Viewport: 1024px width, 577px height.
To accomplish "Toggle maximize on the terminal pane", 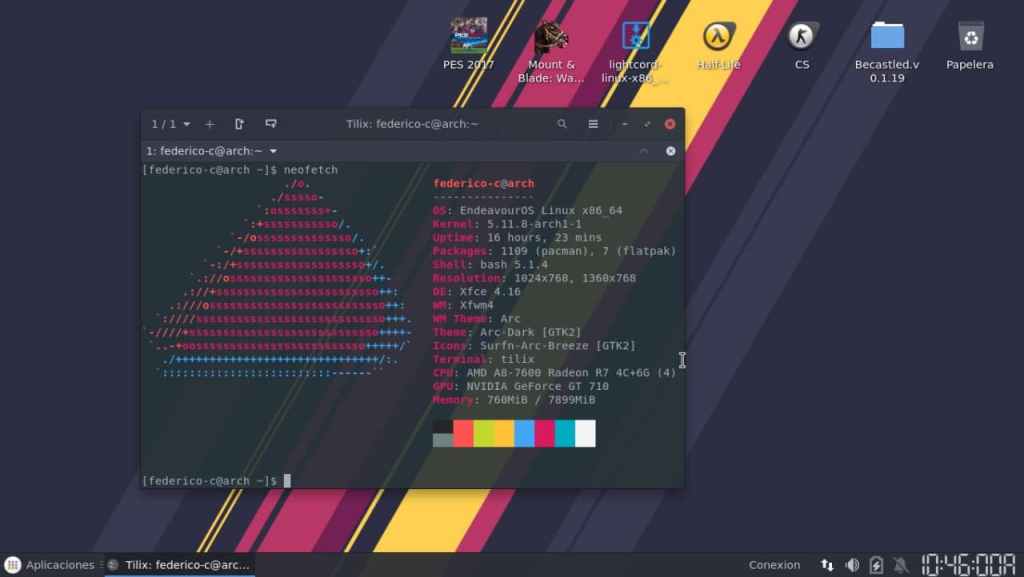I will (x=644, y=151).
